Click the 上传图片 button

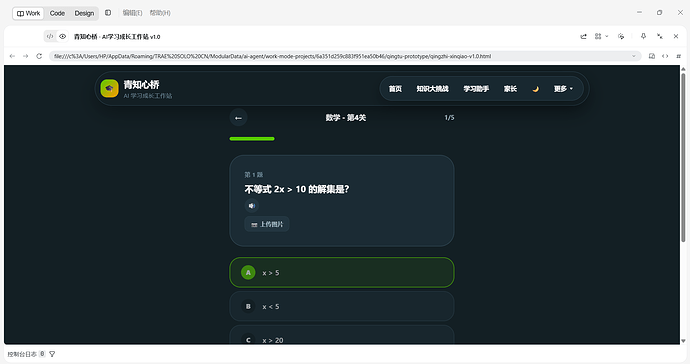tap(267, 224)
